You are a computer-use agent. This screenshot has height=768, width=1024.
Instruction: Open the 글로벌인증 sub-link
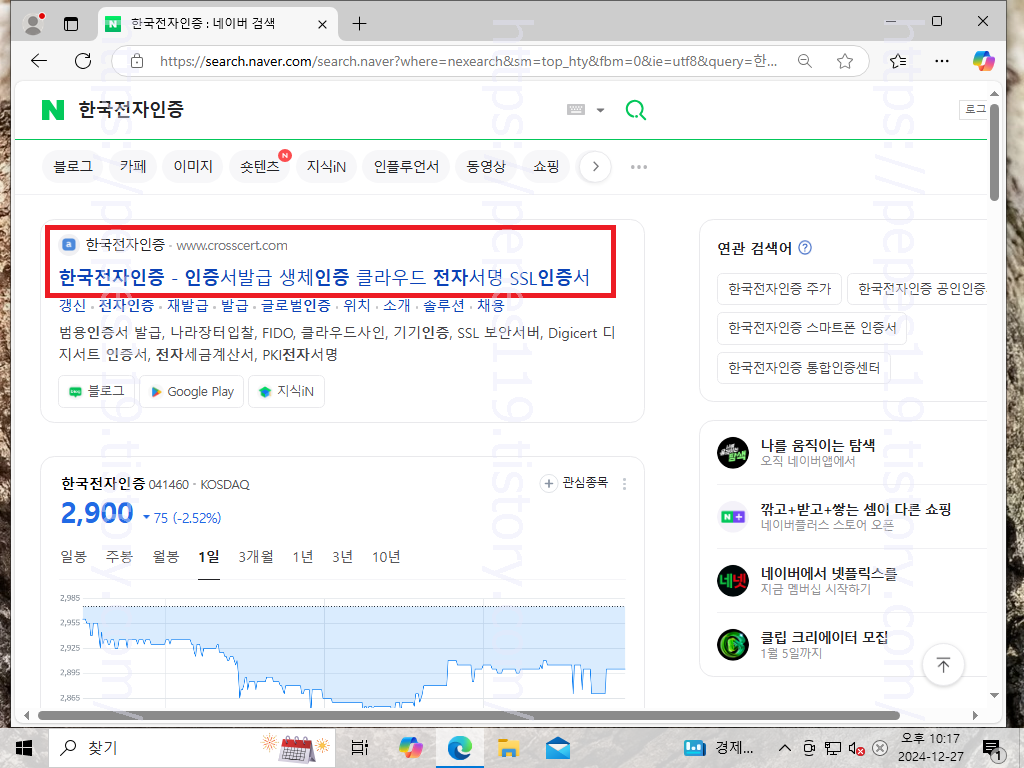[x=296, y=305]
